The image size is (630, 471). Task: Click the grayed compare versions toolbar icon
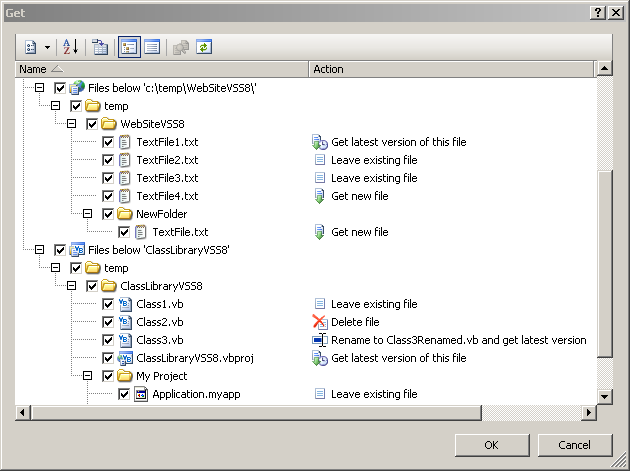[181, 47]
